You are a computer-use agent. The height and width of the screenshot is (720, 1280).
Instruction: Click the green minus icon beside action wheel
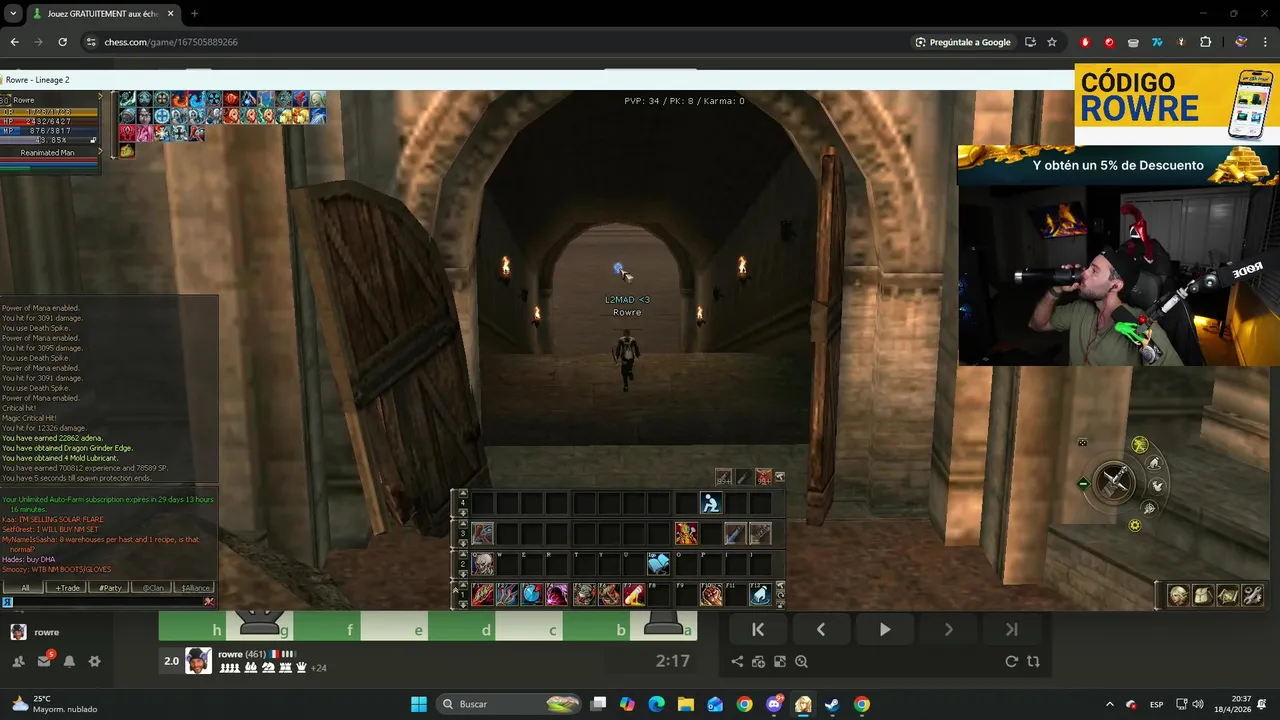pos(1083,485)
